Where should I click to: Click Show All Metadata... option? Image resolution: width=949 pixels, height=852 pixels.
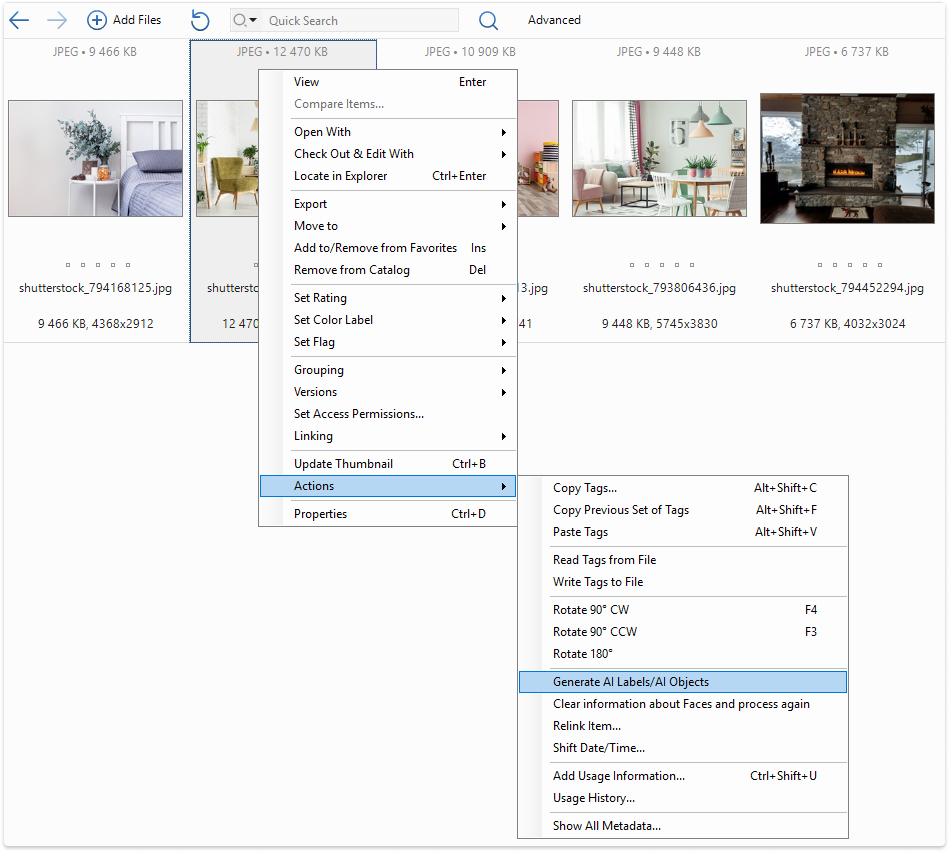607,826
